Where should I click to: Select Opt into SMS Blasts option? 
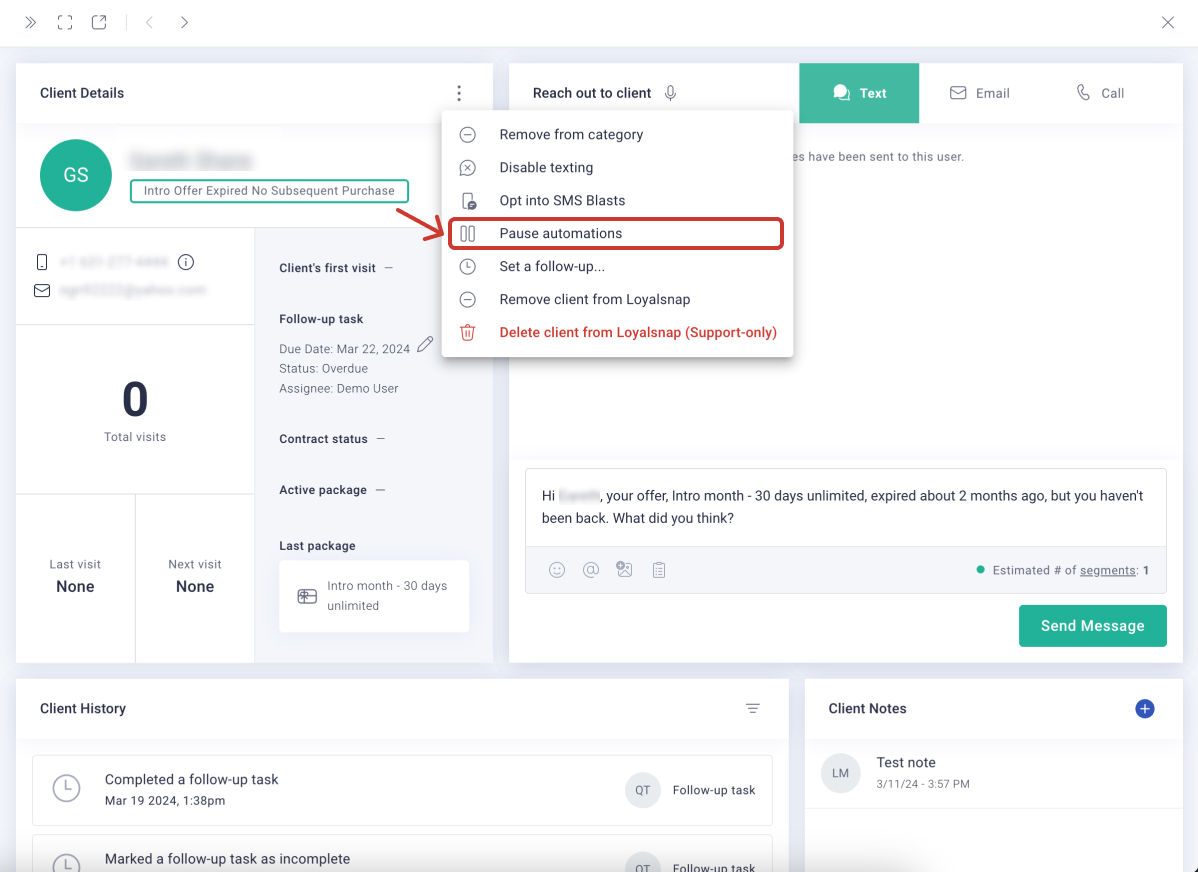[562, 200]
